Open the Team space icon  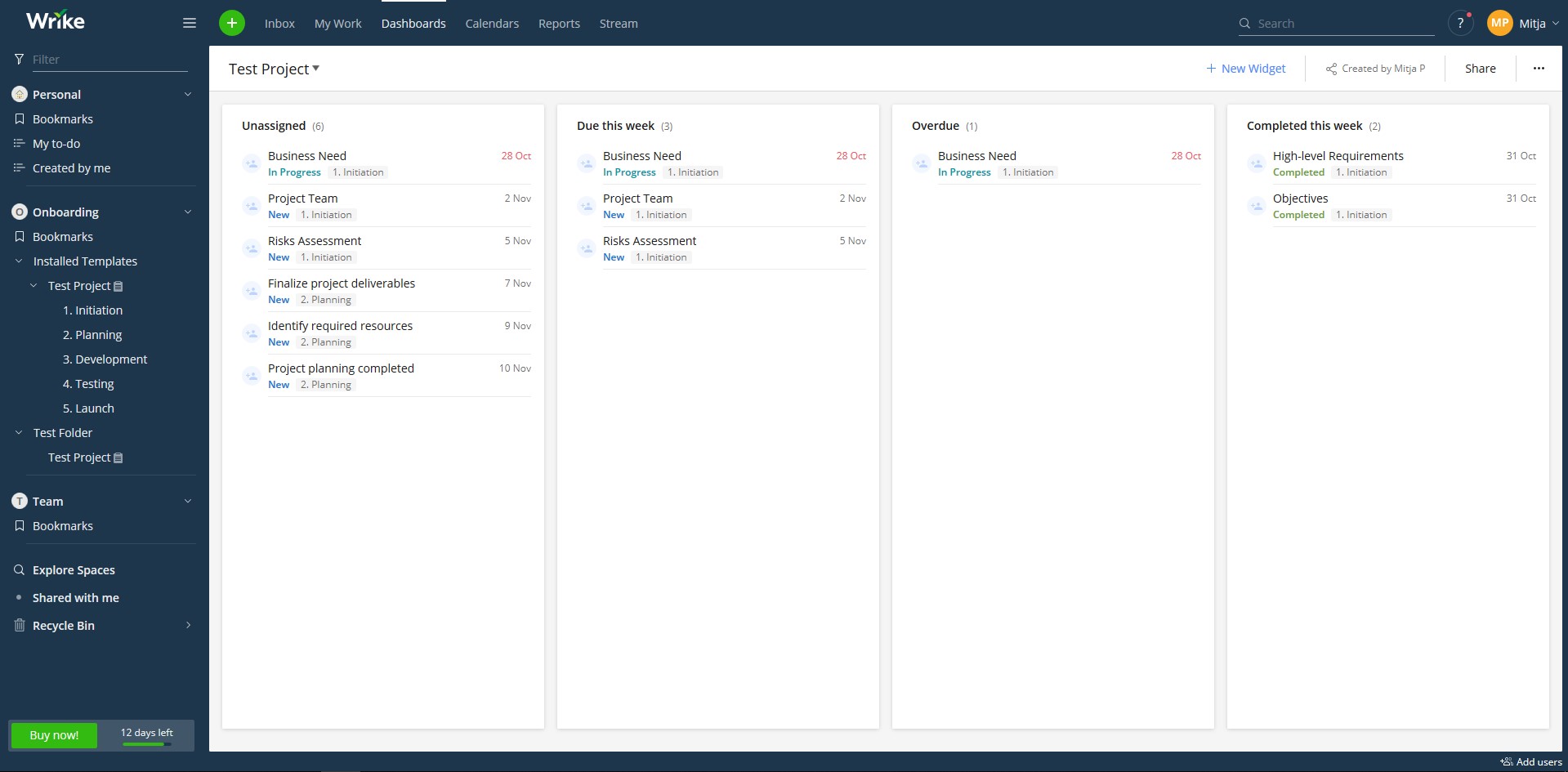tap(19, 501)
